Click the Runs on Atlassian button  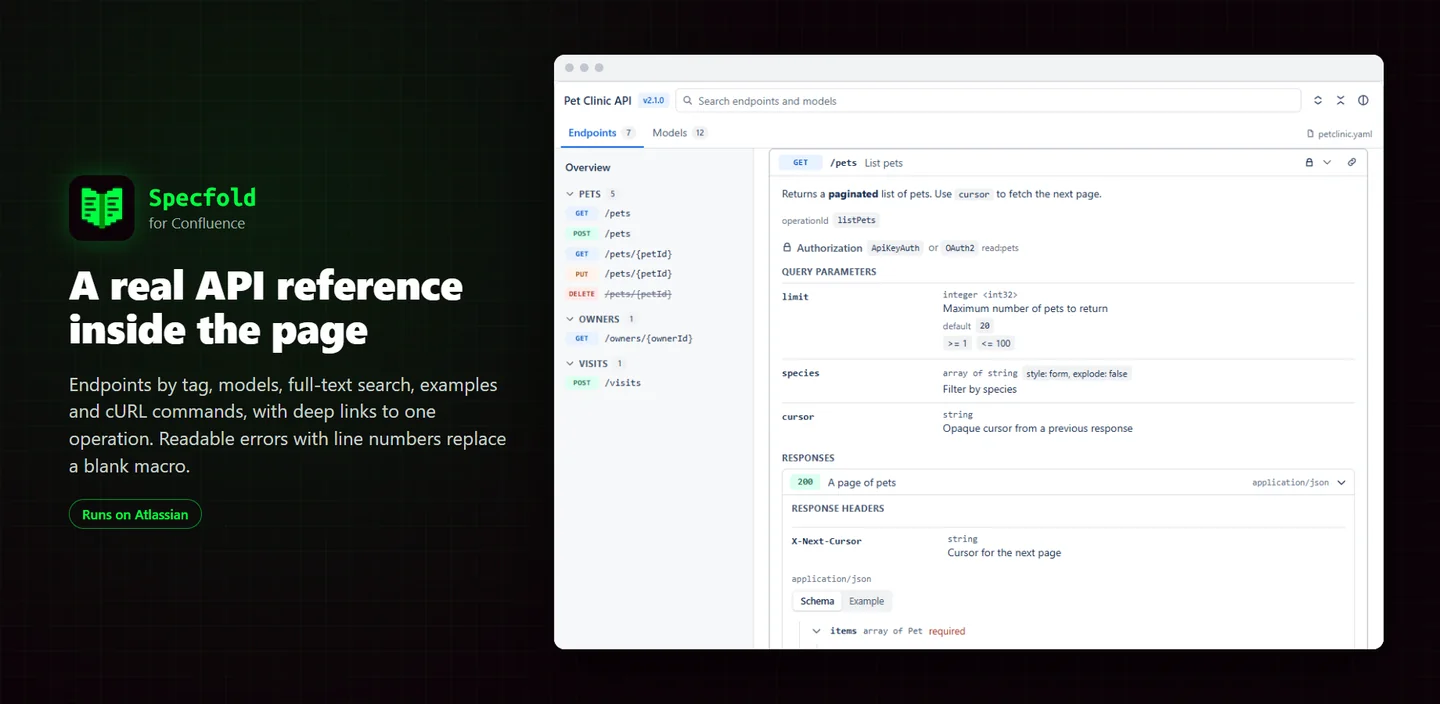click(135, 514)
